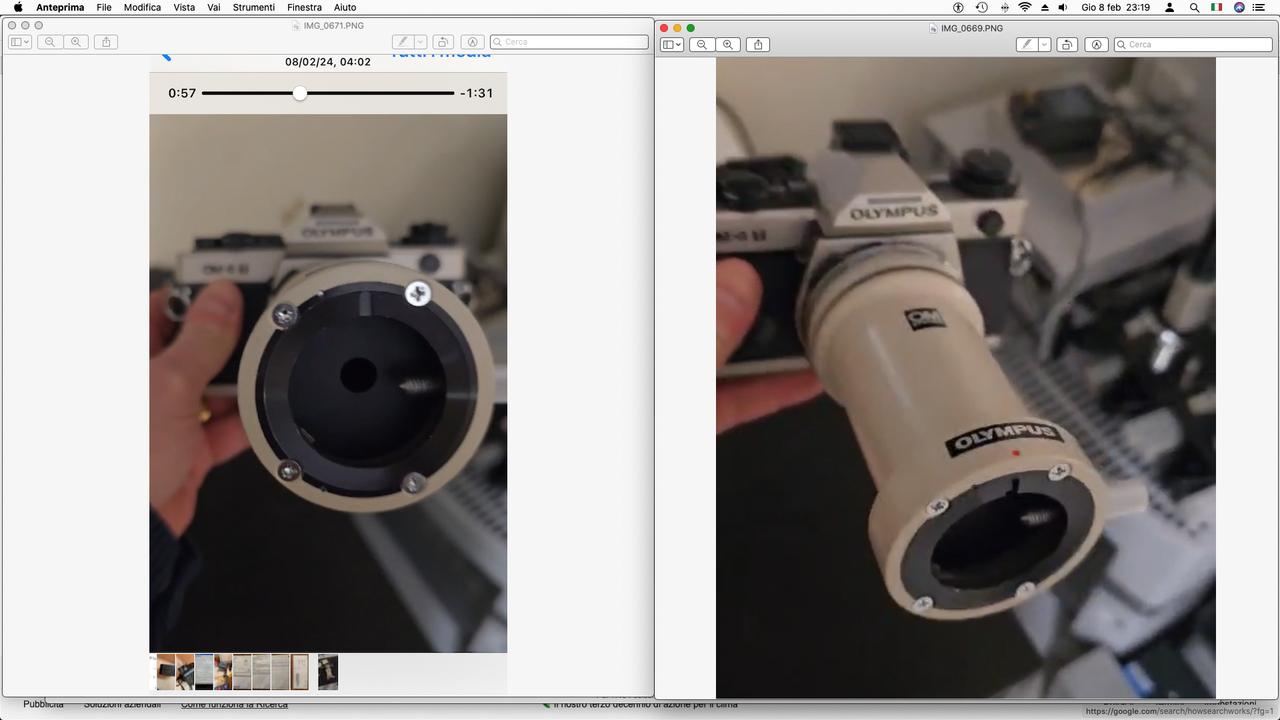Open Time Machine menu bar icon
The width and height of the screenshot is (1280, 720).
pos(982,7)
